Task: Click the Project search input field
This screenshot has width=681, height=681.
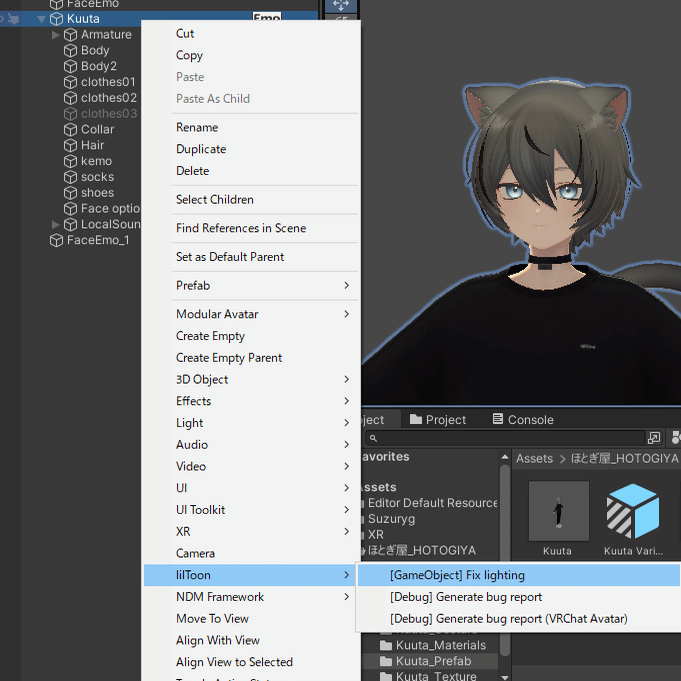Action: tap(505, 438)
